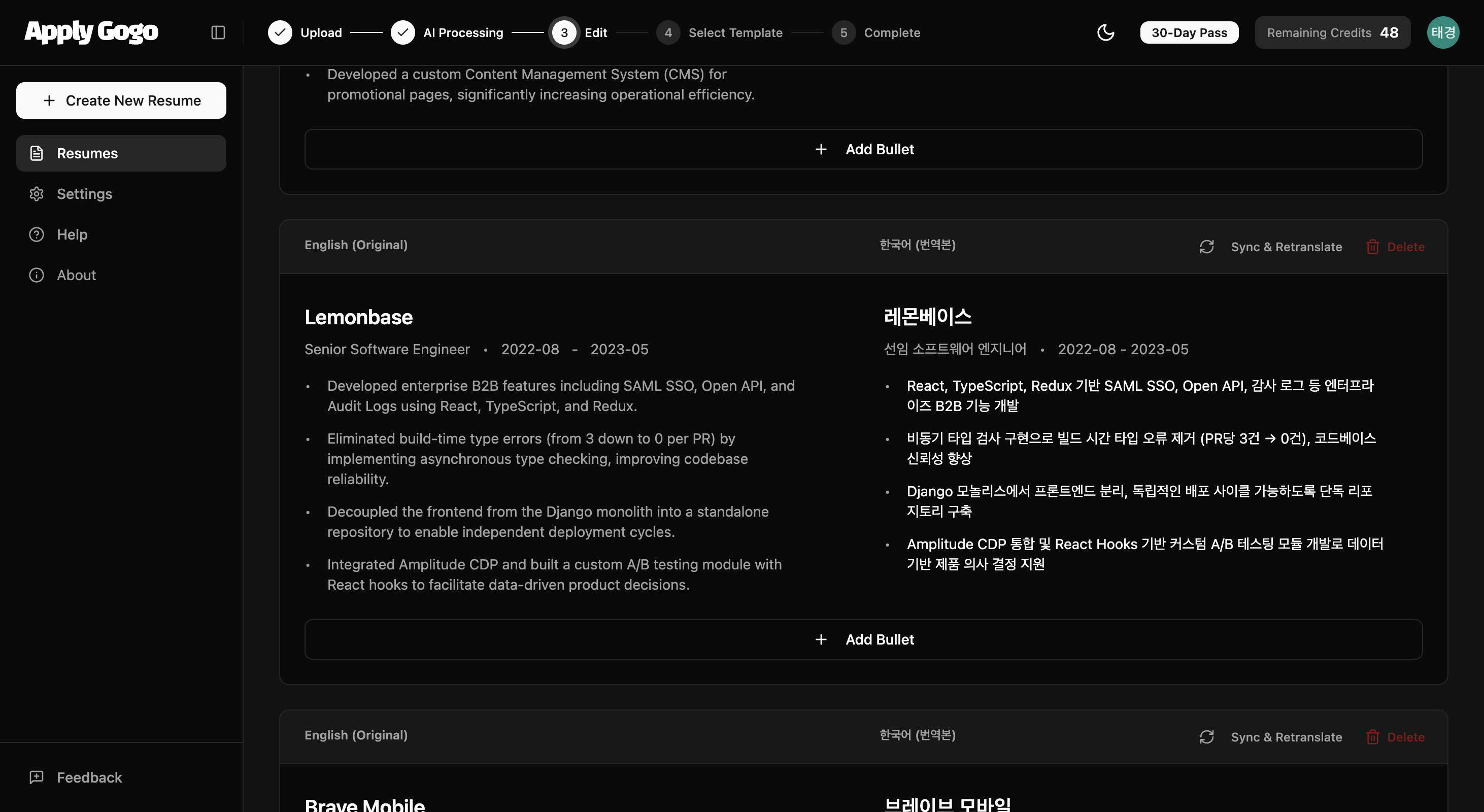Toggle dark mode with the moon icon
Viewport: 1484px width, 812px height.
(x=1105, y=32)
